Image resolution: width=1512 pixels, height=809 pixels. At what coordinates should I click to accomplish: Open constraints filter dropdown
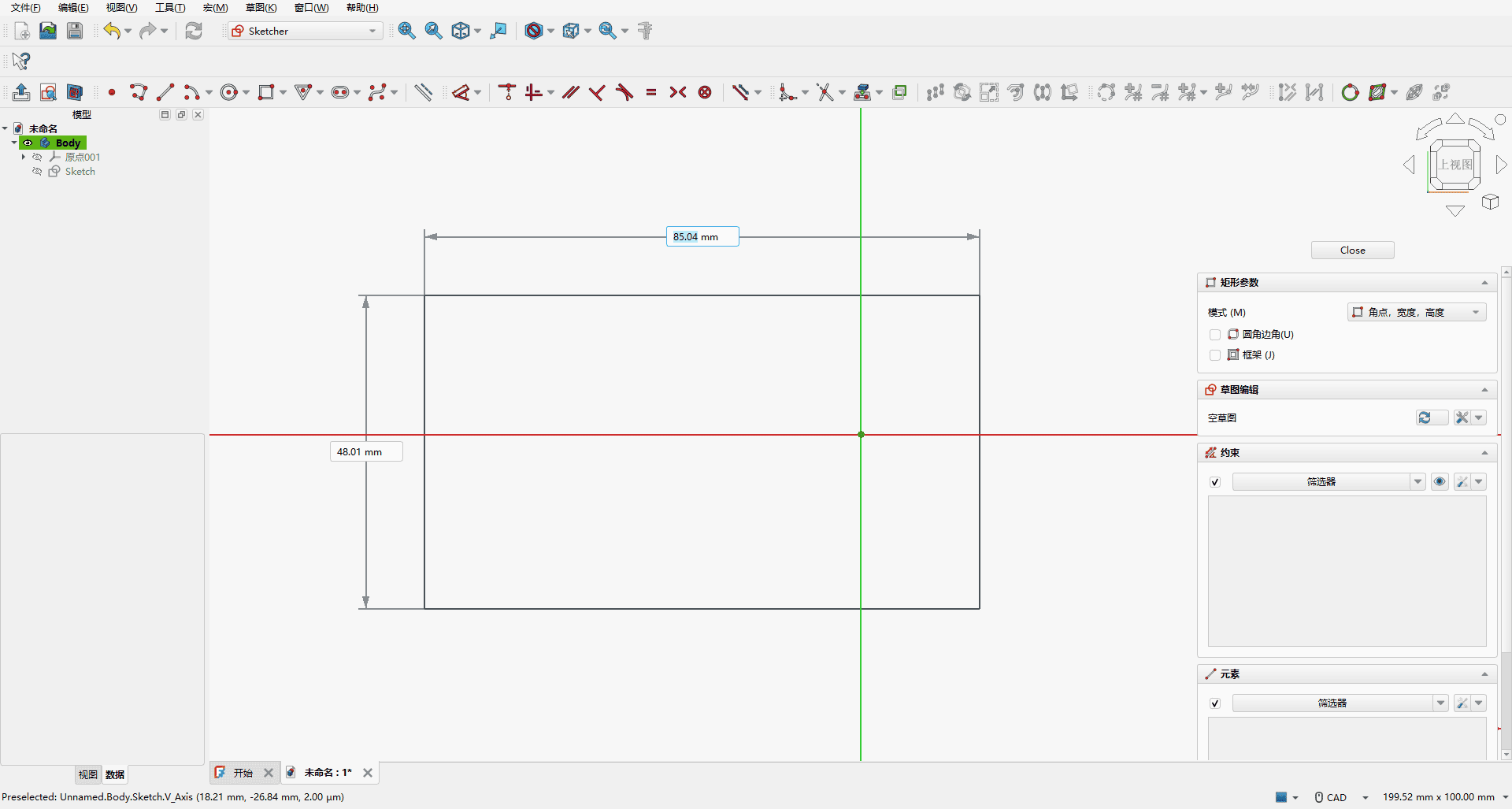[1418, 482]
